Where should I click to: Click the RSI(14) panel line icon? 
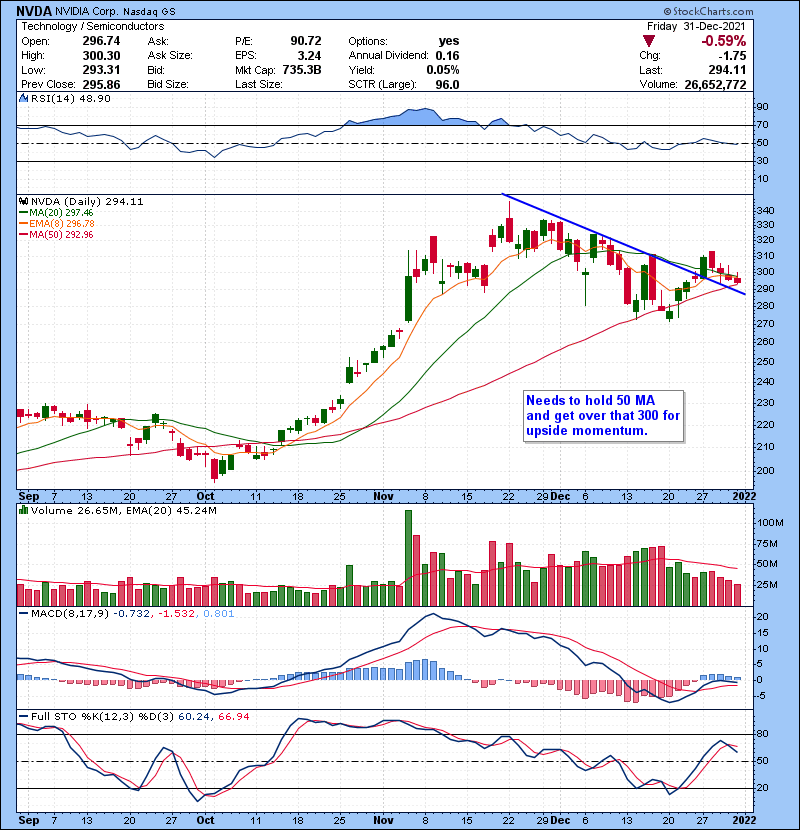click(24, 98)
